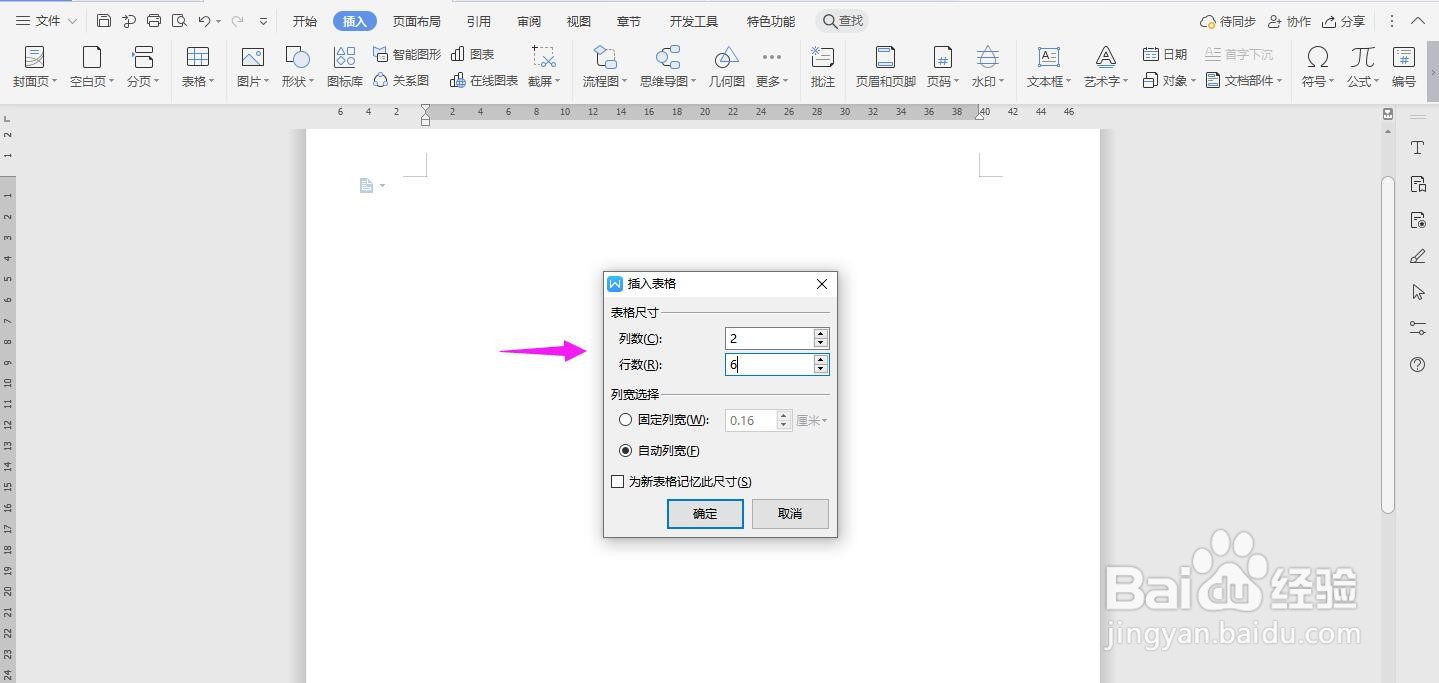The image size is (1439, 683).
Task: Select 固定列宽 fixed column width radio
Action: click(x=626, y=420)
